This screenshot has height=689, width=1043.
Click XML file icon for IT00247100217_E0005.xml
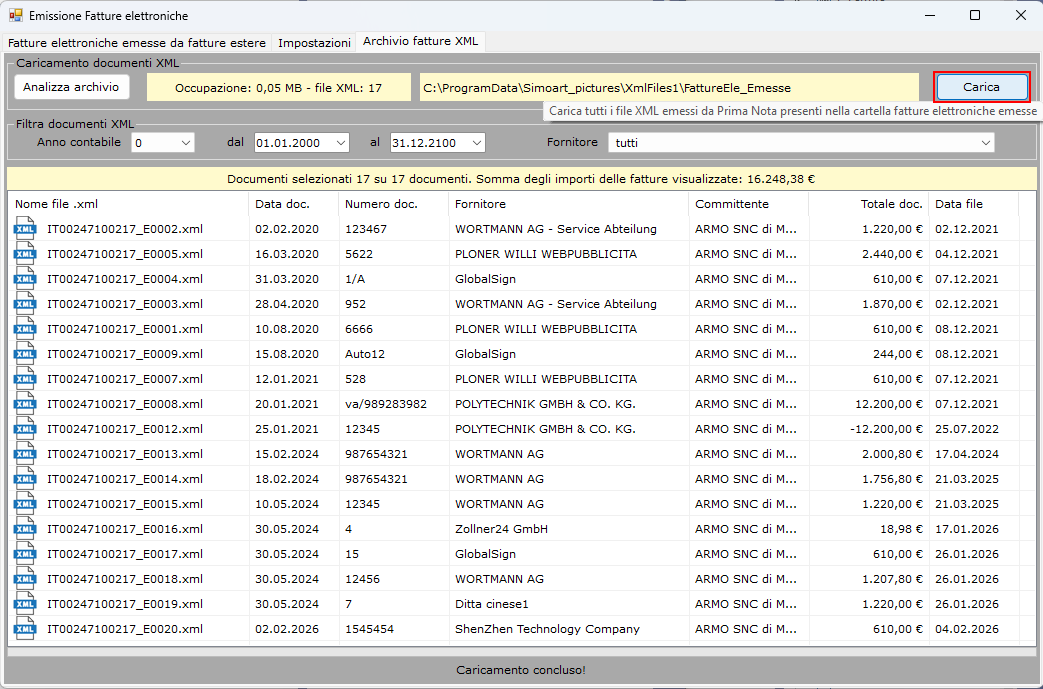[x=24, y=254]
